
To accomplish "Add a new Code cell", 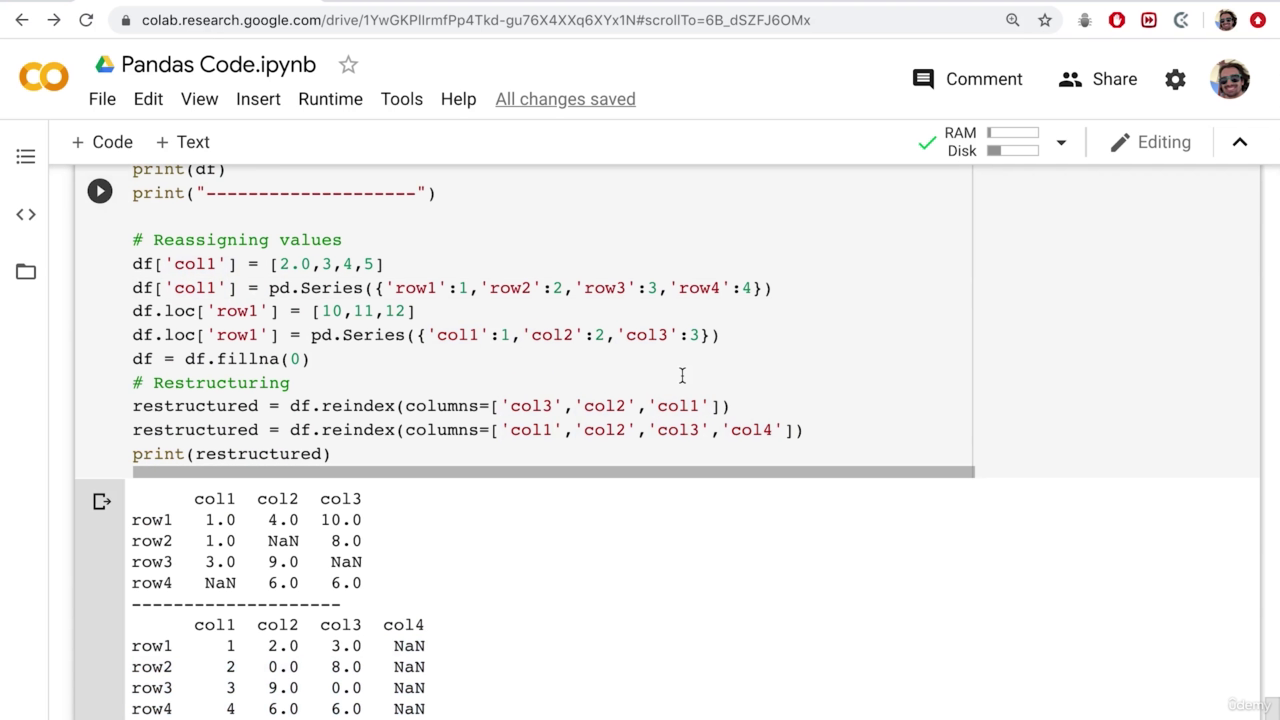I will coord(102,142).
